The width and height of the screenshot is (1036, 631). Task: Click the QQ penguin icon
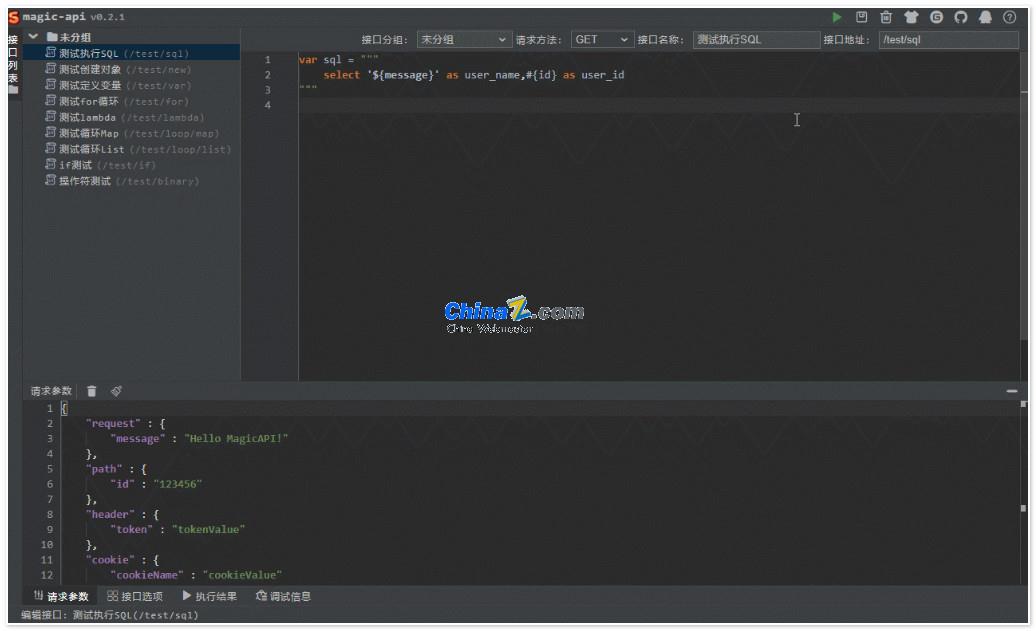click(x=986, y=17)
